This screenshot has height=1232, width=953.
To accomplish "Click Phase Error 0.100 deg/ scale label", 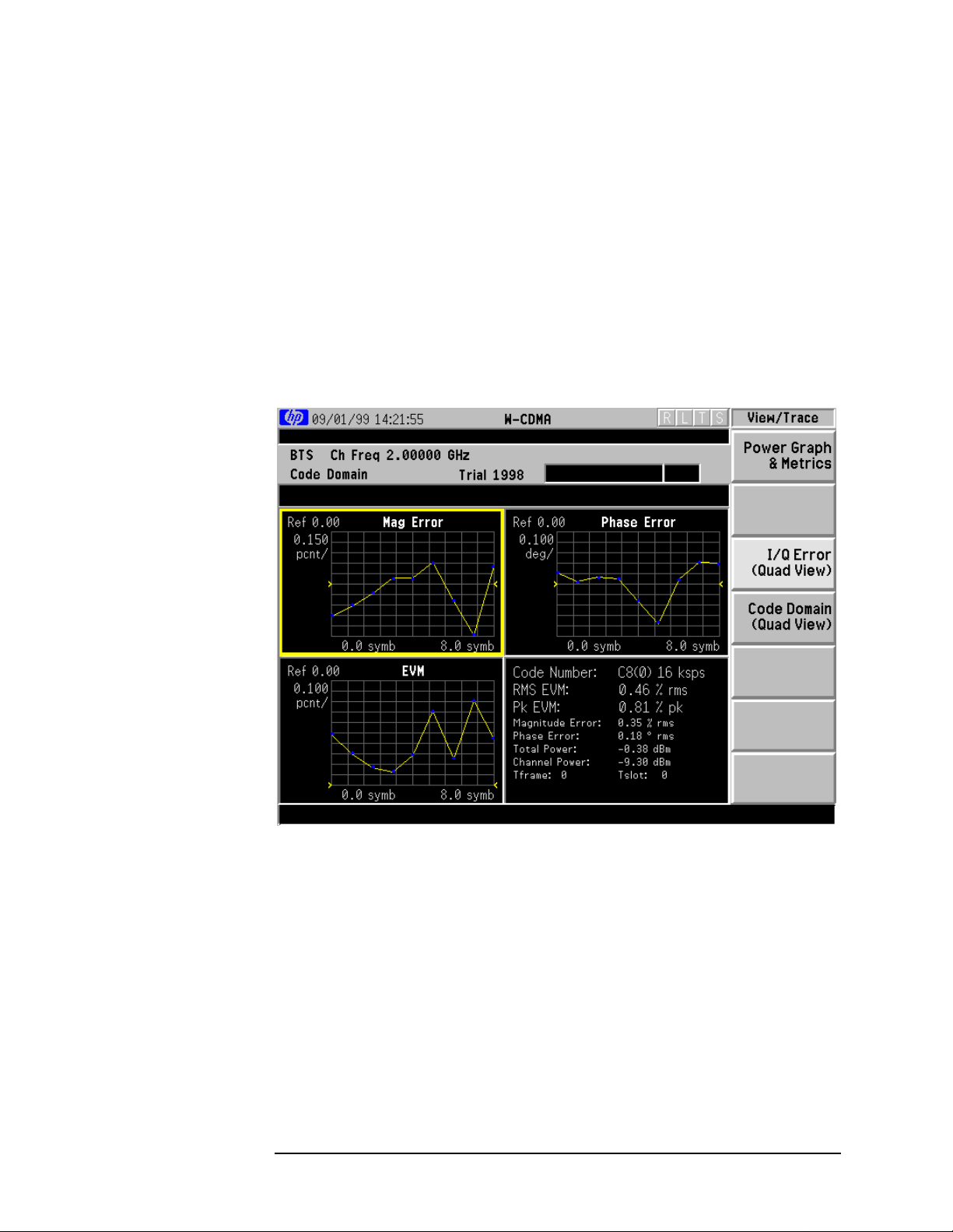I will 537,546.
